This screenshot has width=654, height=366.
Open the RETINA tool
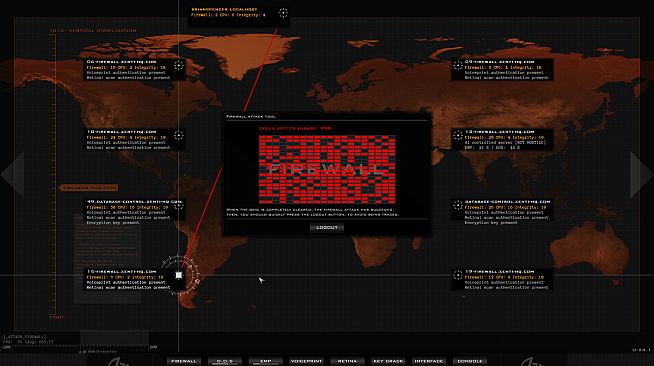347,361
